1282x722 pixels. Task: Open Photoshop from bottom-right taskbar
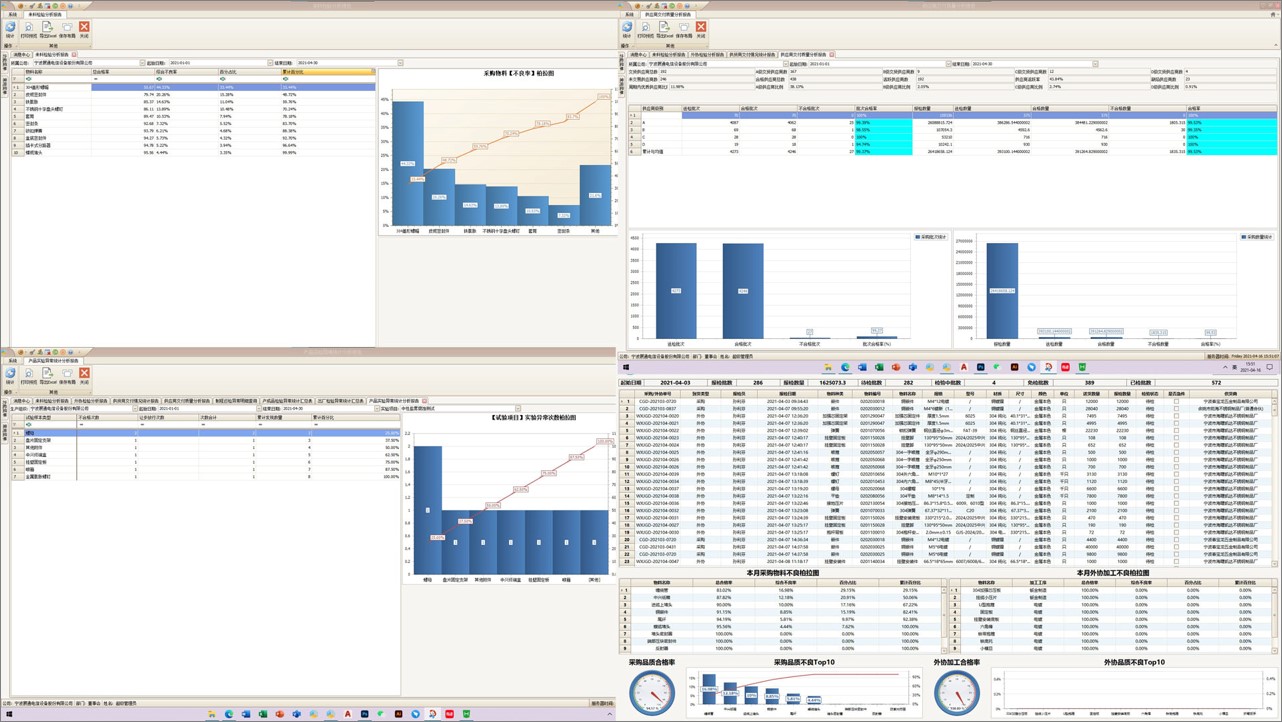pos(981,367)
